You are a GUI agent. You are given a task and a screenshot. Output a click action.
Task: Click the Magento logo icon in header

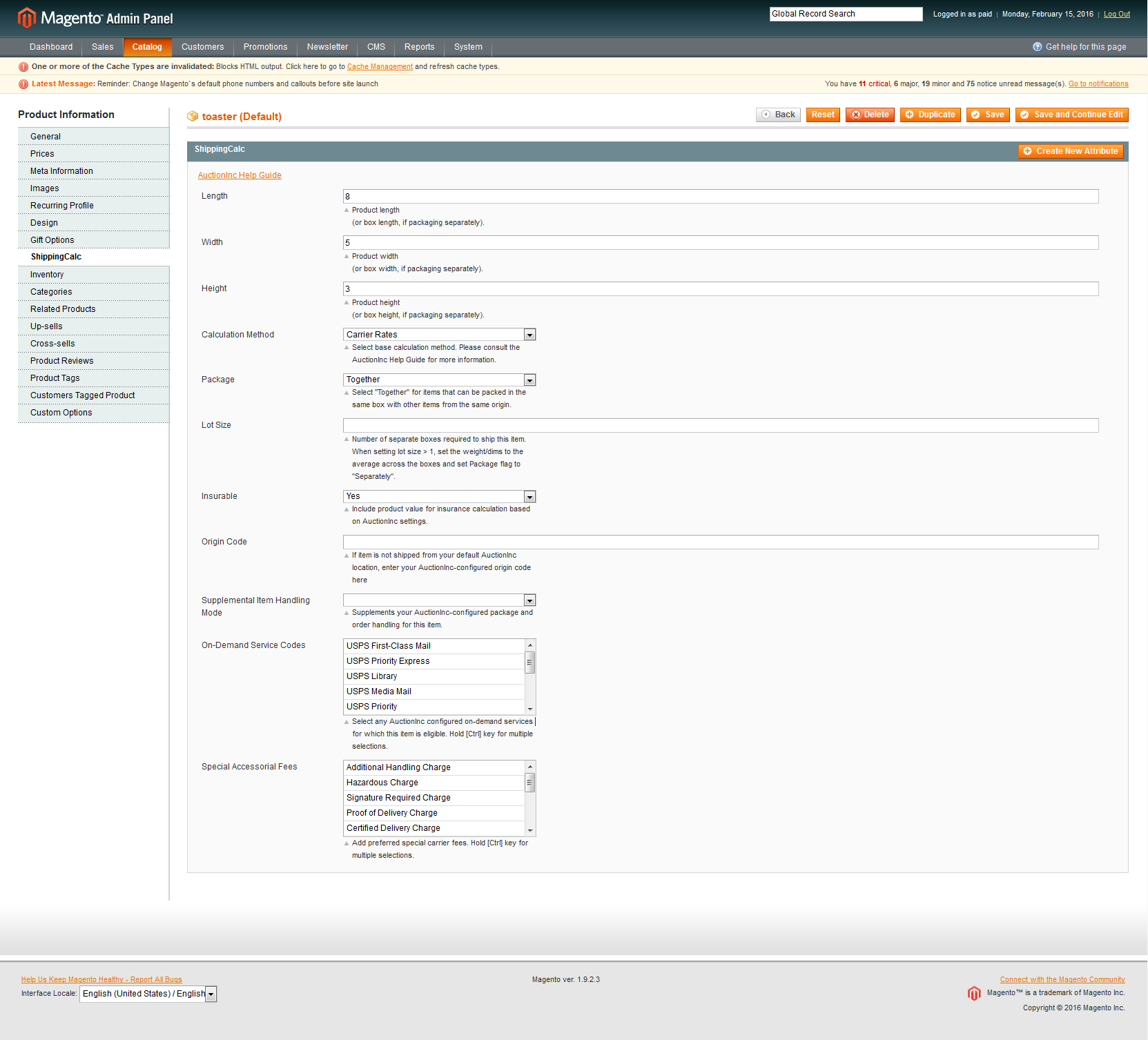26,18
